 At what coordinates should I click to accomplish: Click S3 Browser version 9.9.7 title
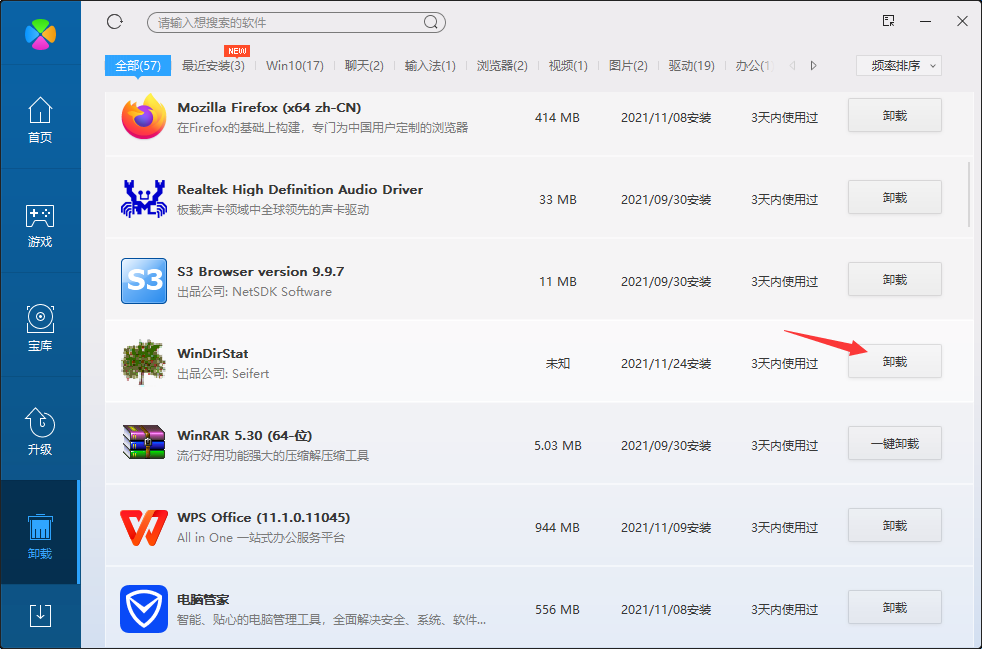pos(261,271)
